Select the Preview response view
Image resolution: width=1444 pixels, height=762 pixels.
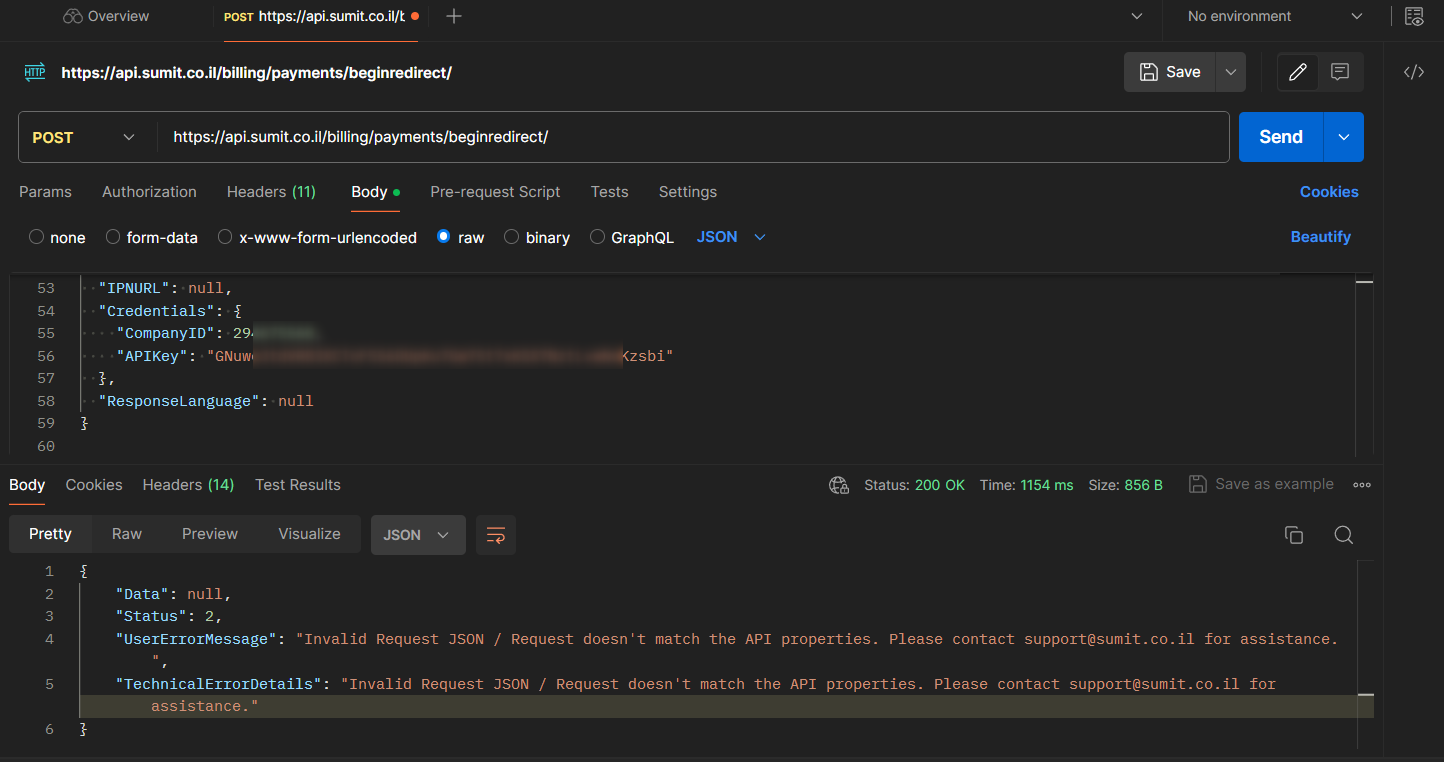point(210,534)
